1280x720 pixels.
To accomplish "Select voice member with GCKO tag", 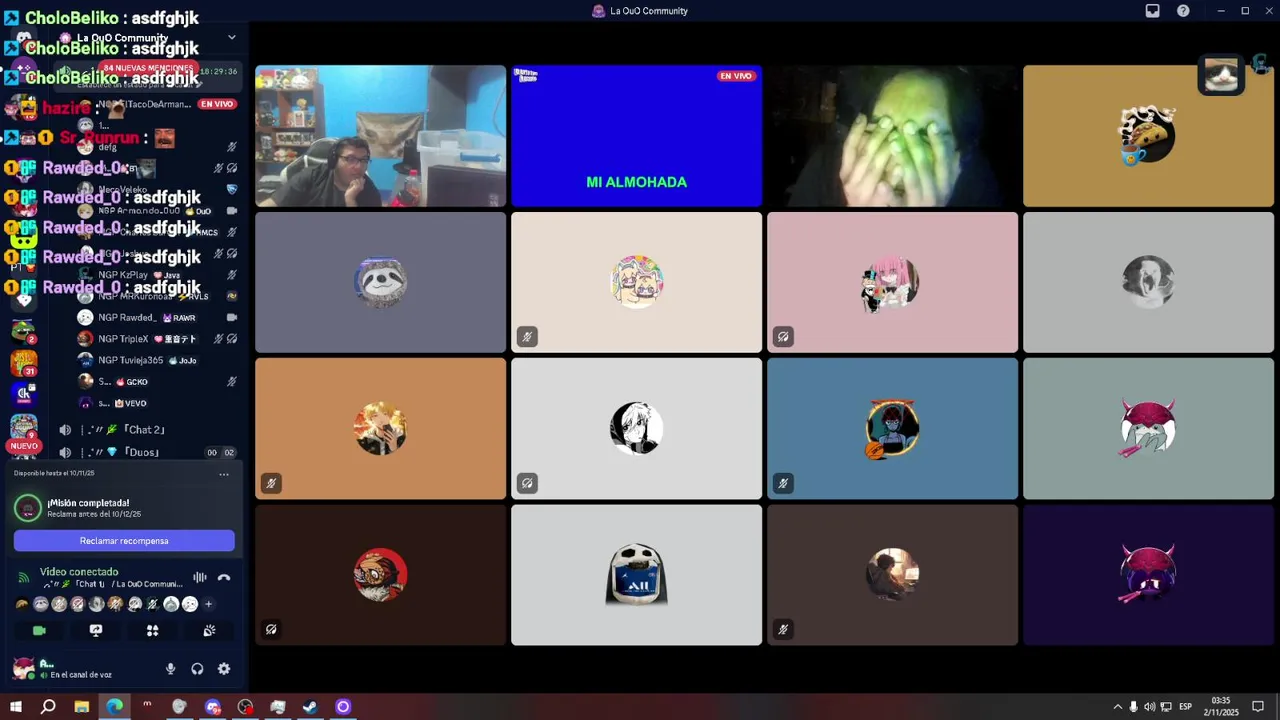I will [158, 382].
